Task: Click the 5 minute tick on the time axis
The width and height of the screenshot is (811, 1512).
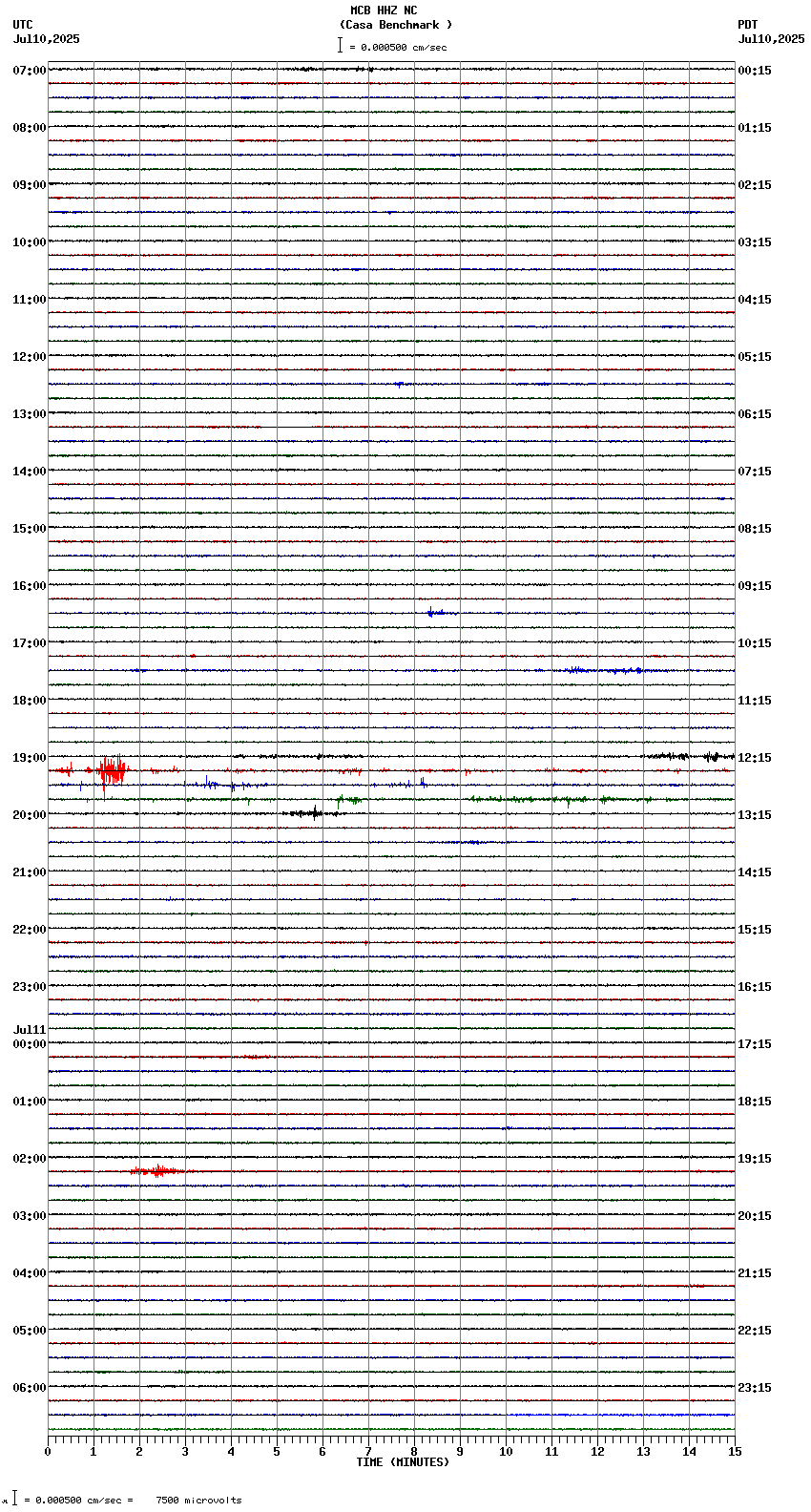Action: coord(277,1452)
